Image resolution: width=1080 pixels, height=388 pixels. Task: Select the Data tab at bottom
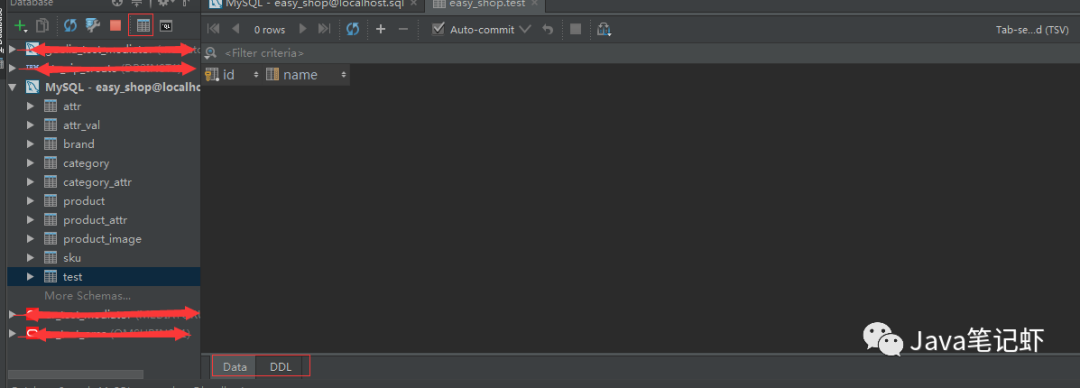point(235,367)
